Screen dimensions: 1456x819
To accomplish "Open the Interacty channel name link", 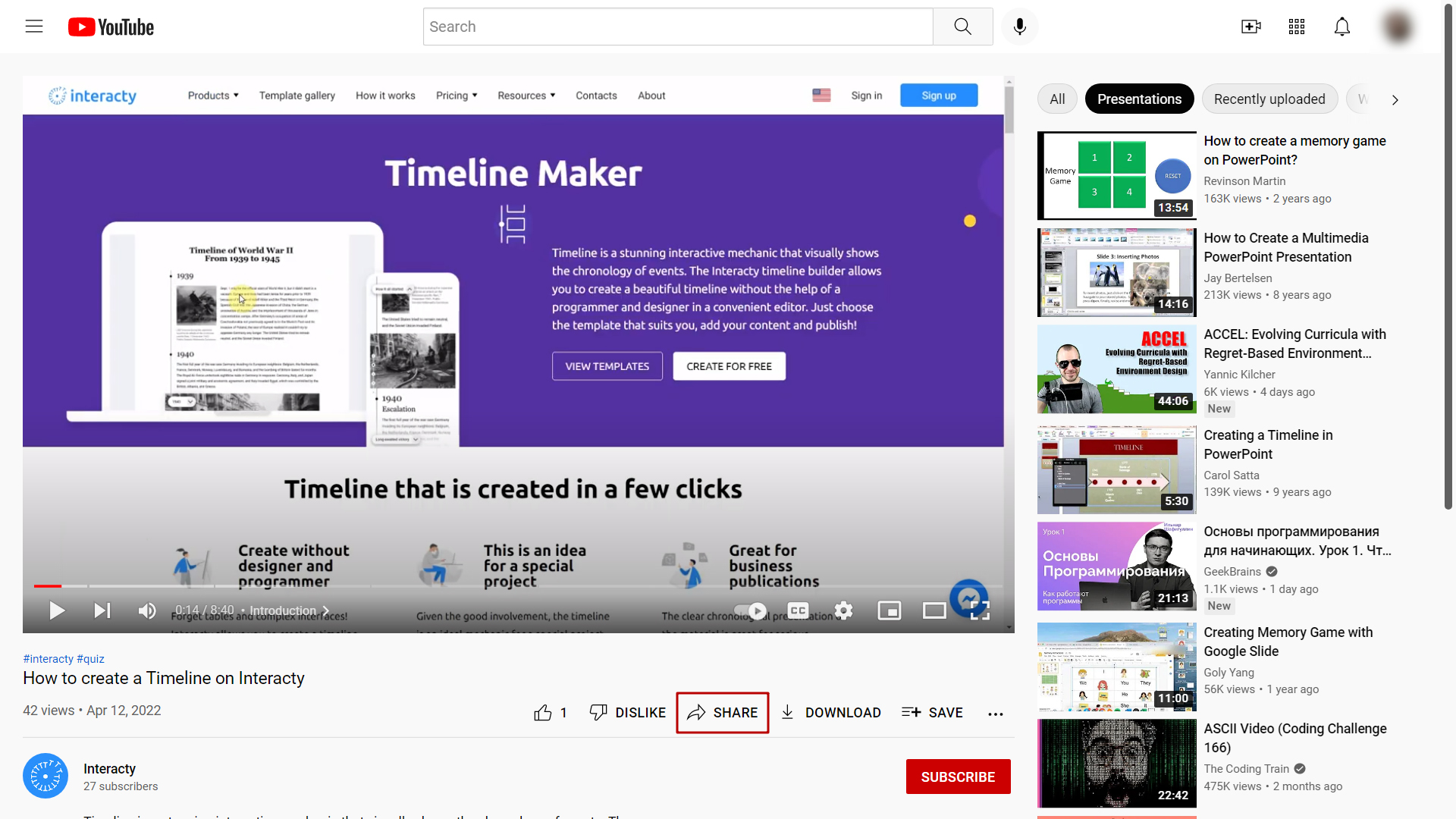I will point(109,768).
